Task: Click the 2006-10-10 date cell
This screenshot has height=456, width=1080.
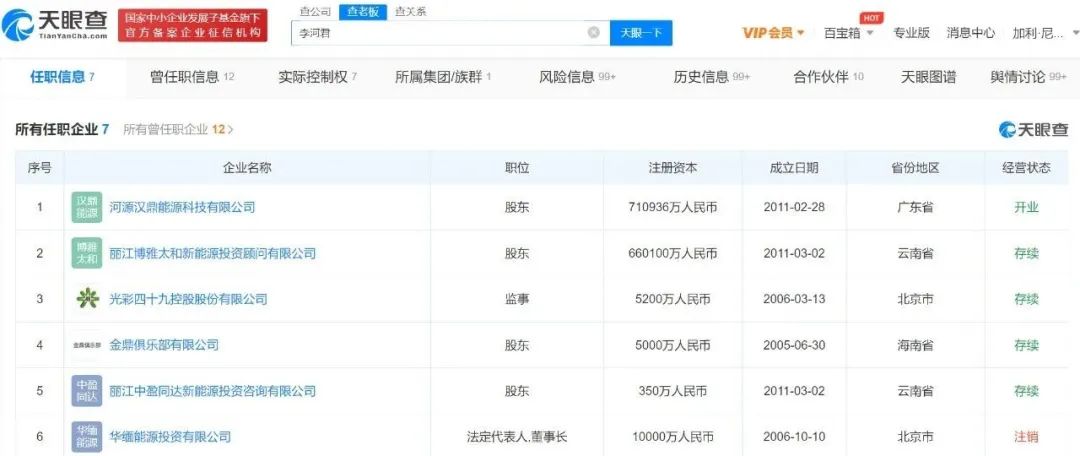Action: 794,437
